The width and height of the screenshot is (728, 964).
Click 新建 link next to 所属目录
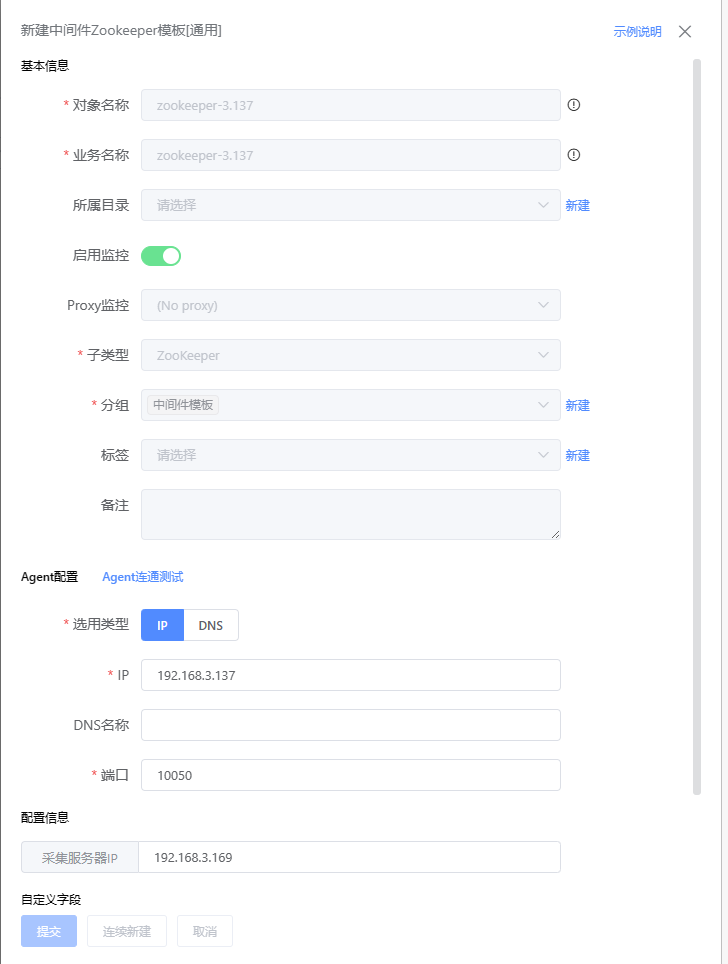pyautogui.click(x=577, y=205)
